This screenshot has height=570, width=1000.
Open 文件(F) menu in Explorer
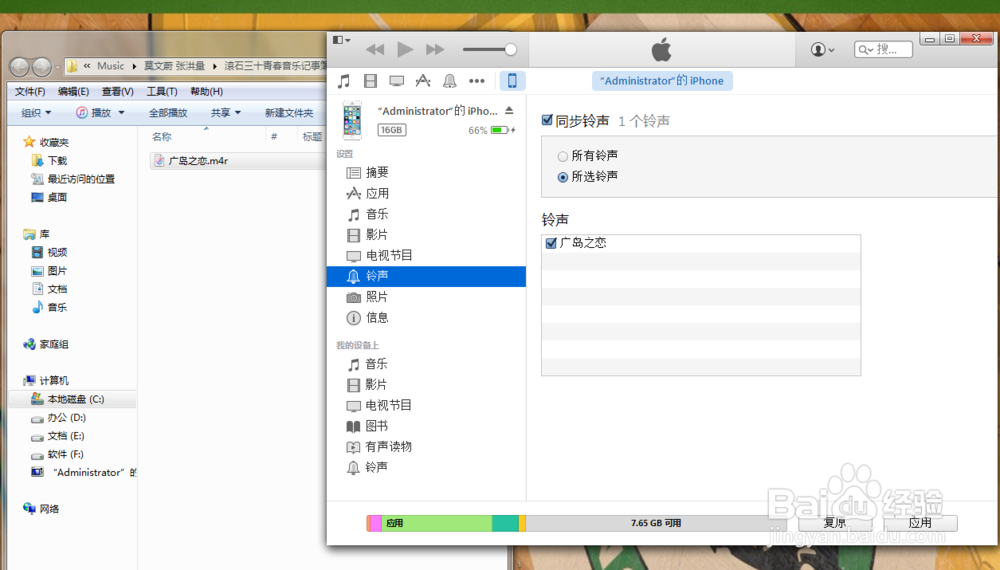click(30, 92)
